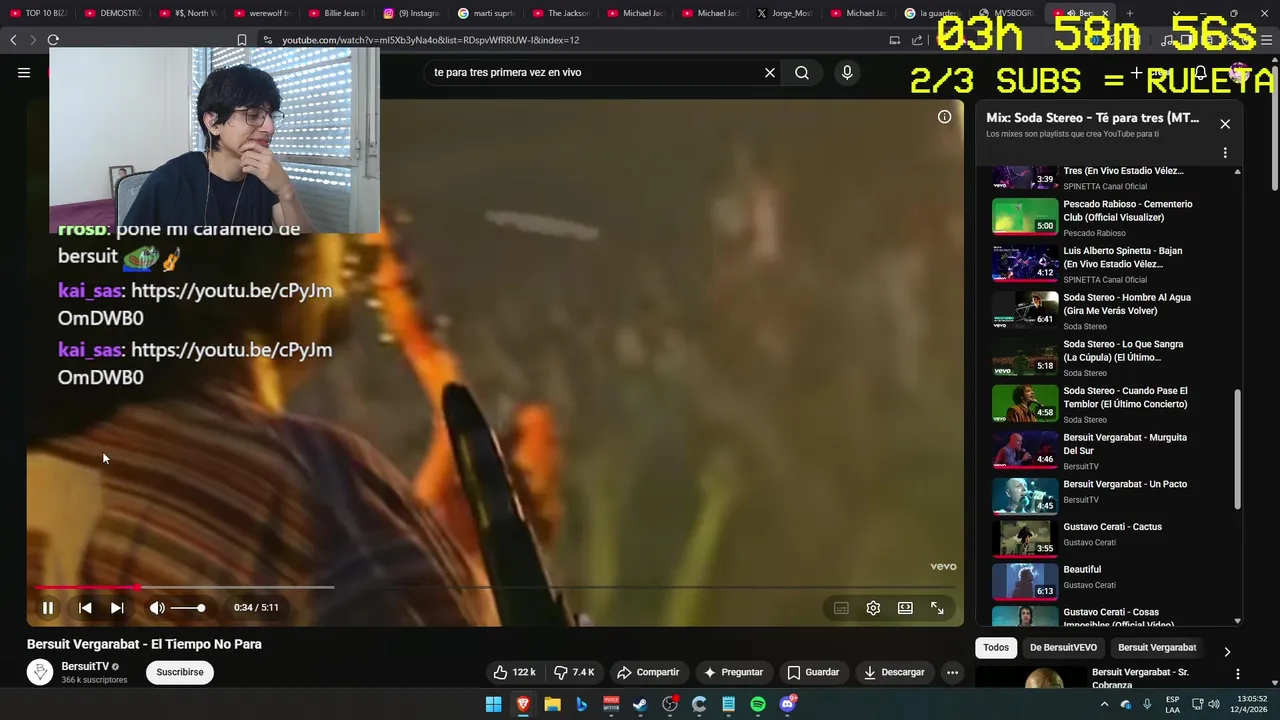Seek along the red video progress bar
The width and height of the screenshot is (1280, 720).
(x=495, y=588)
